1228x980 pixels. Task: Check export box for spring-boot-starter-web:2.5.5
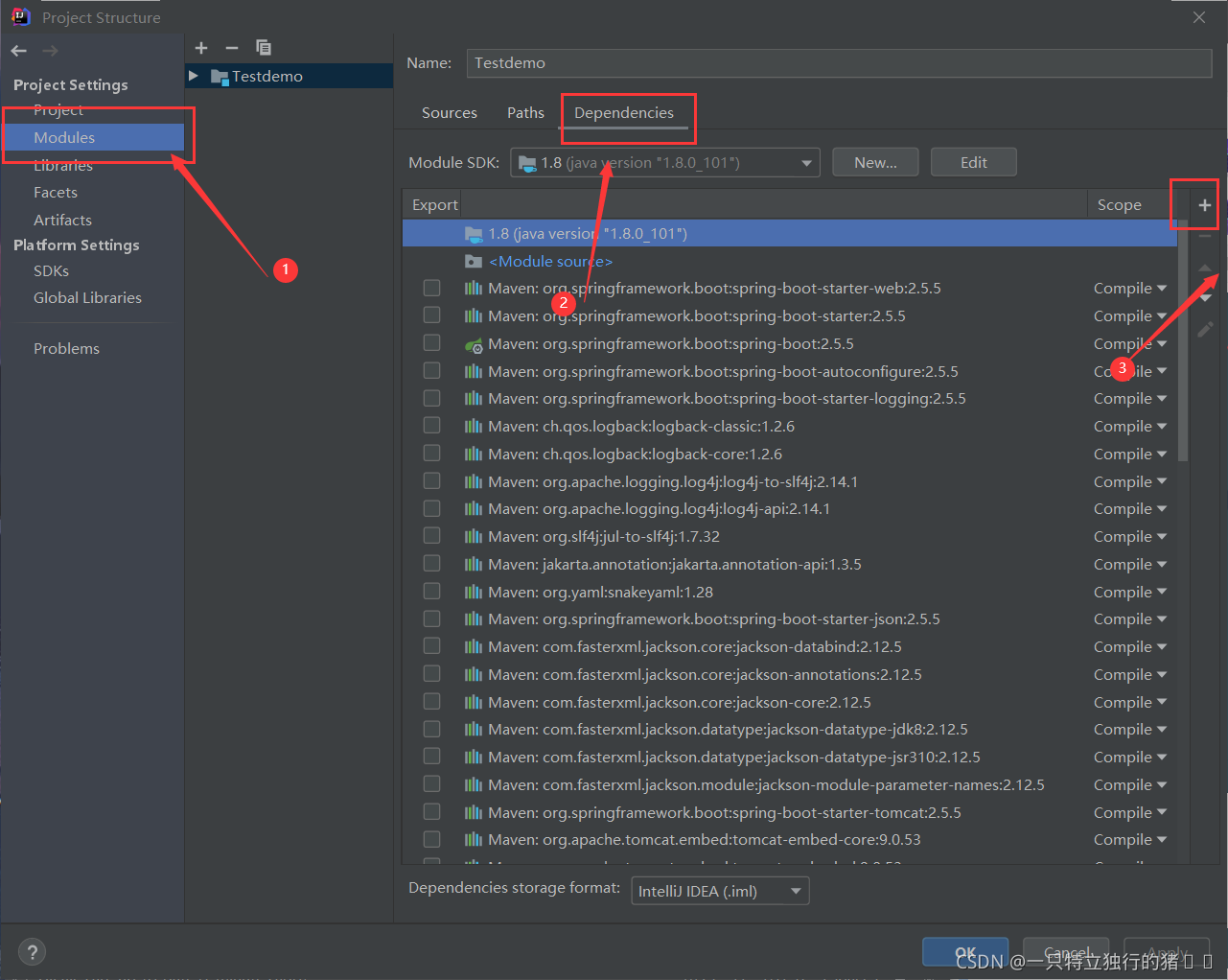[431, 288]
